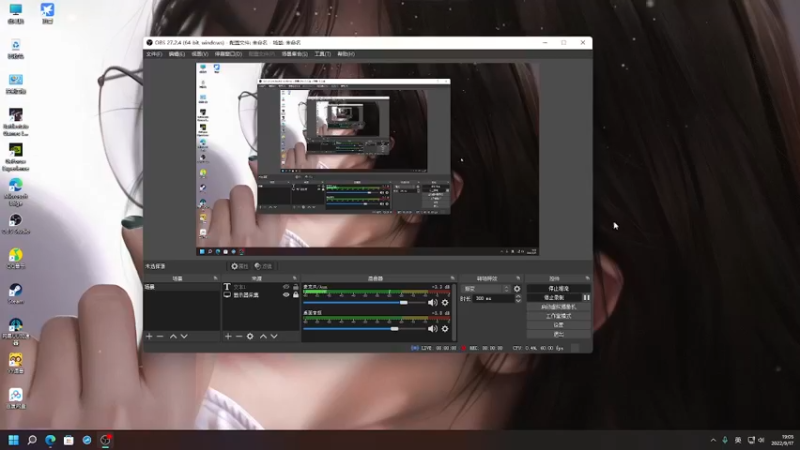800x450 pixels.
Task: Click the red REC indicator in OBS status bar
Action: point(464,348)
